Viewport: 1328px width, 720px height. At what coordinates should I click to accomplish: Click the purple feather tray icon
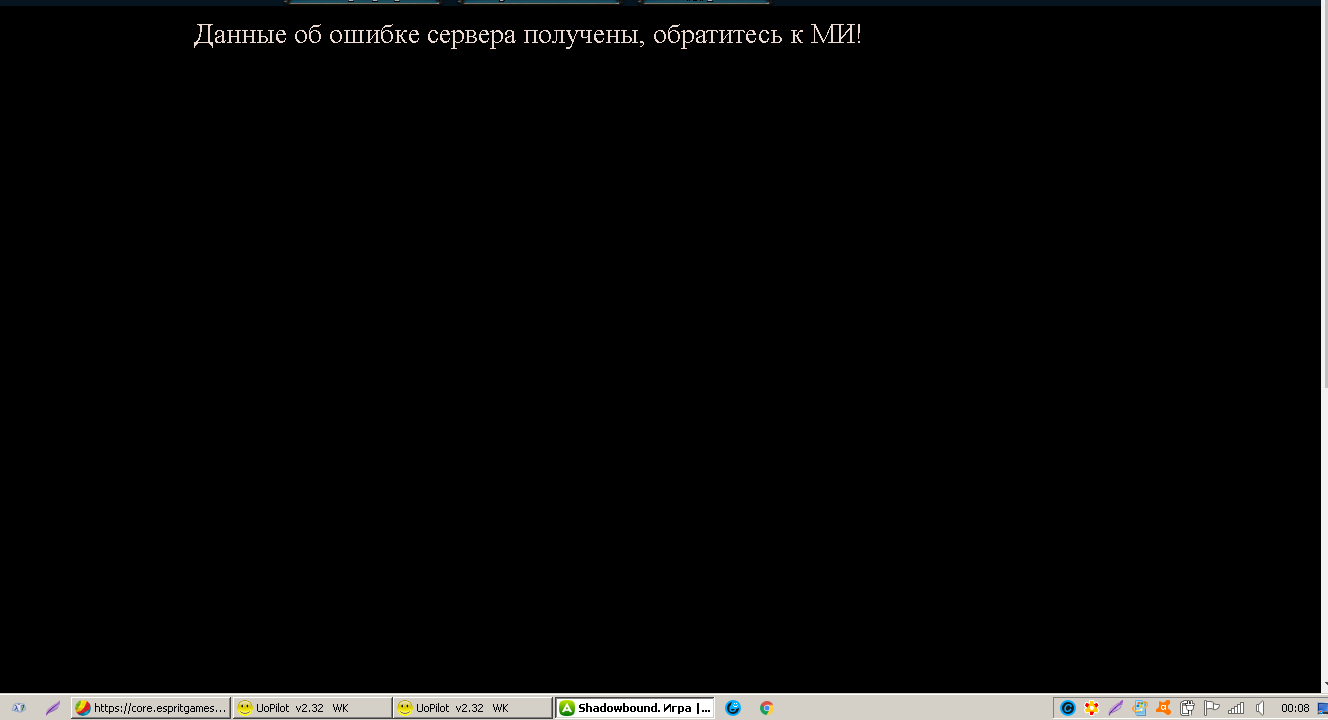1115,708
